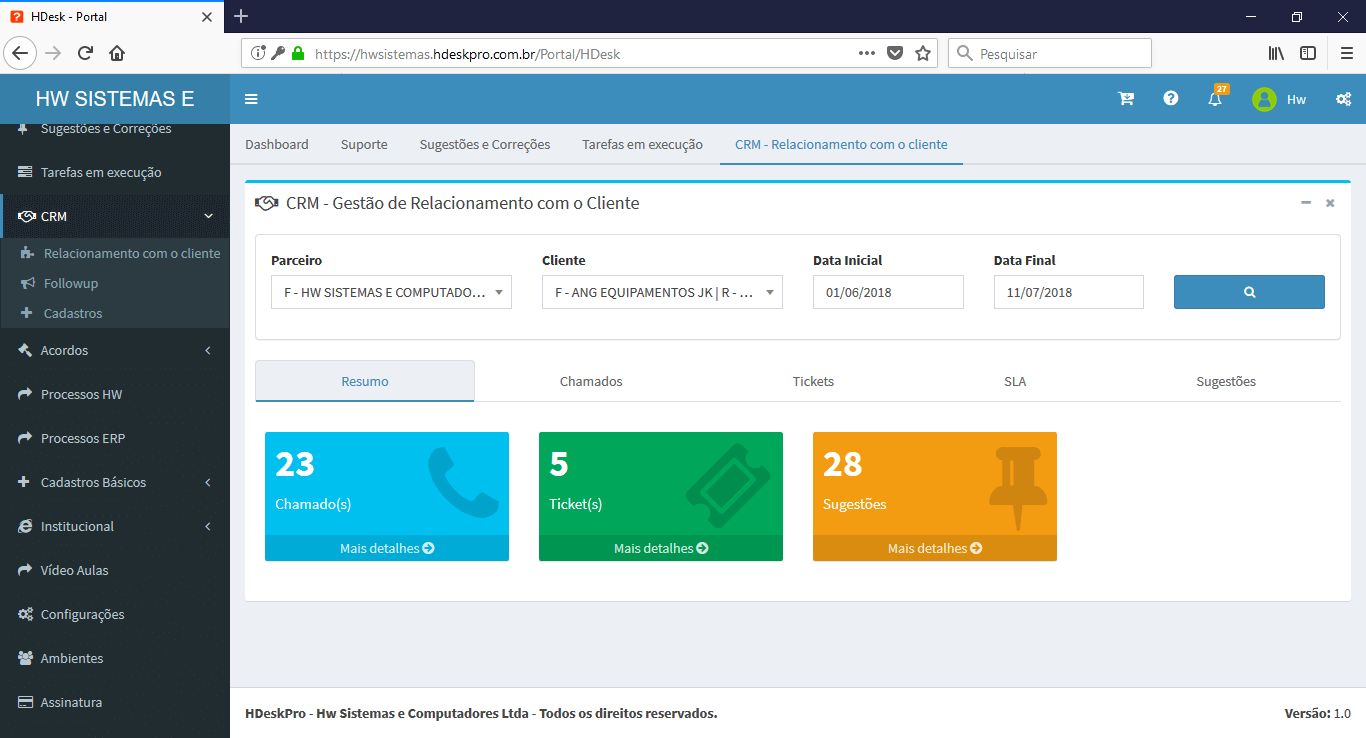Open the Suporte top tab
The height and width of the screenshot is (738, 1366).
point(364,144)
